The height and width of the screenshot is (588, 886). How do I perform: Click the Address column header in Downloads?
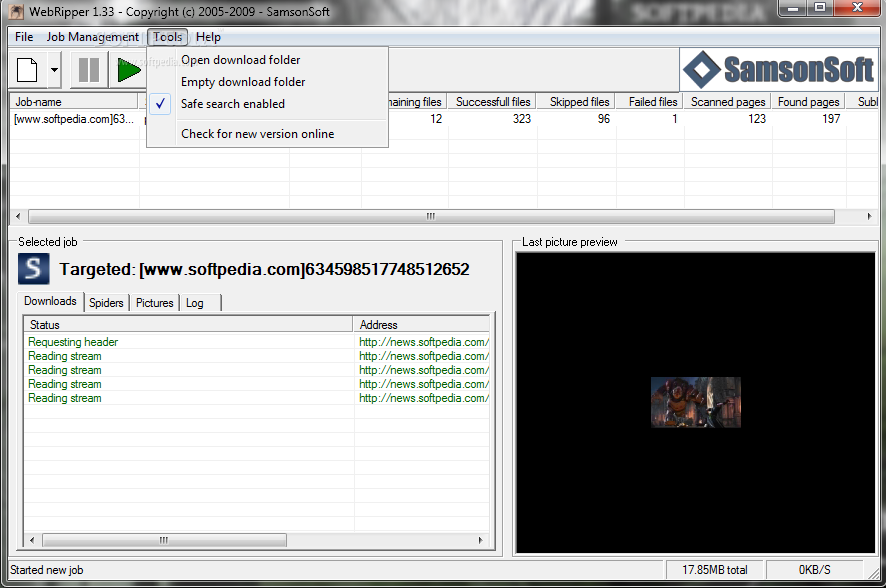click(422, 325)
